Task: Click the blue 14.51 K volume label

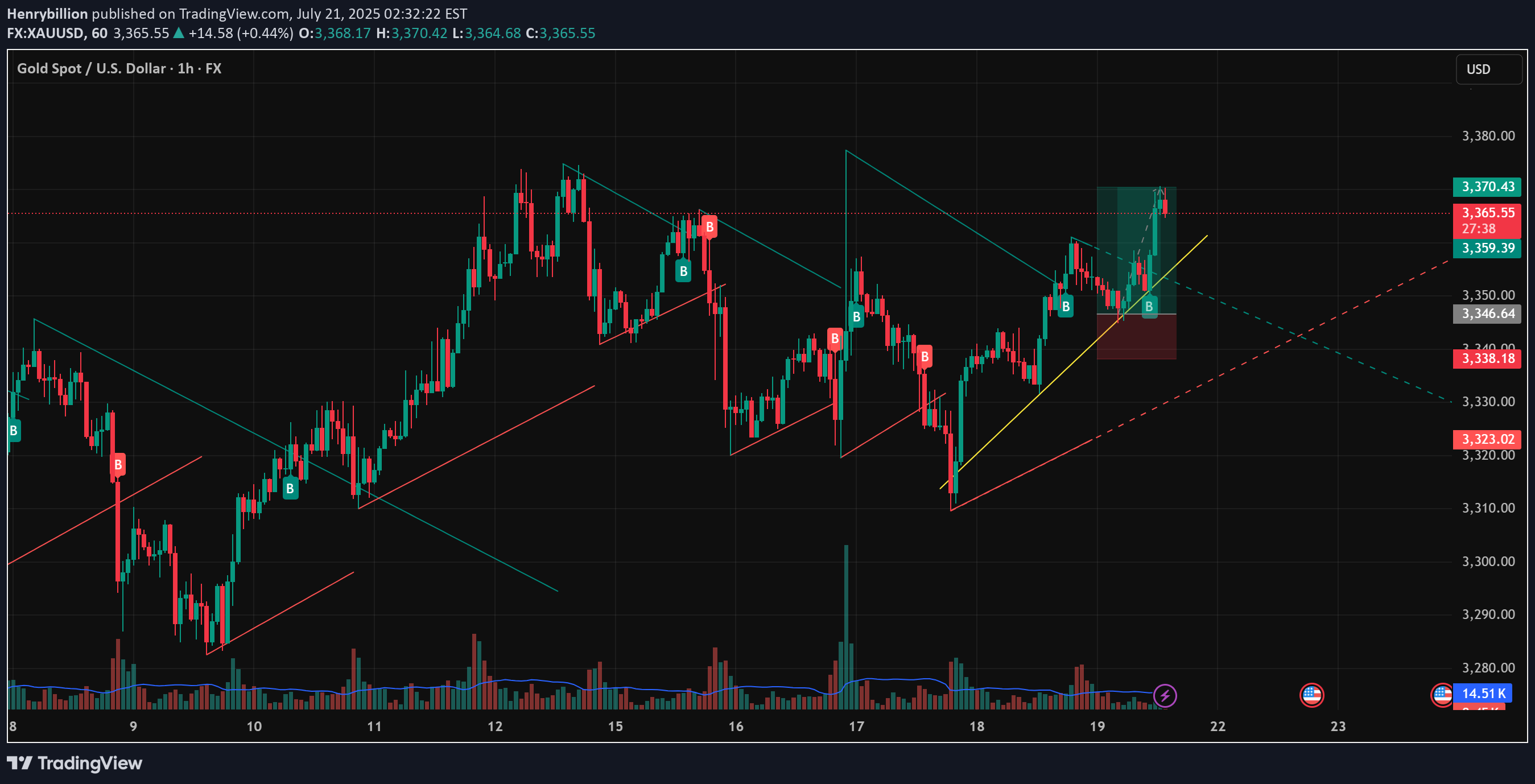Action: (x=1483, y=694)
